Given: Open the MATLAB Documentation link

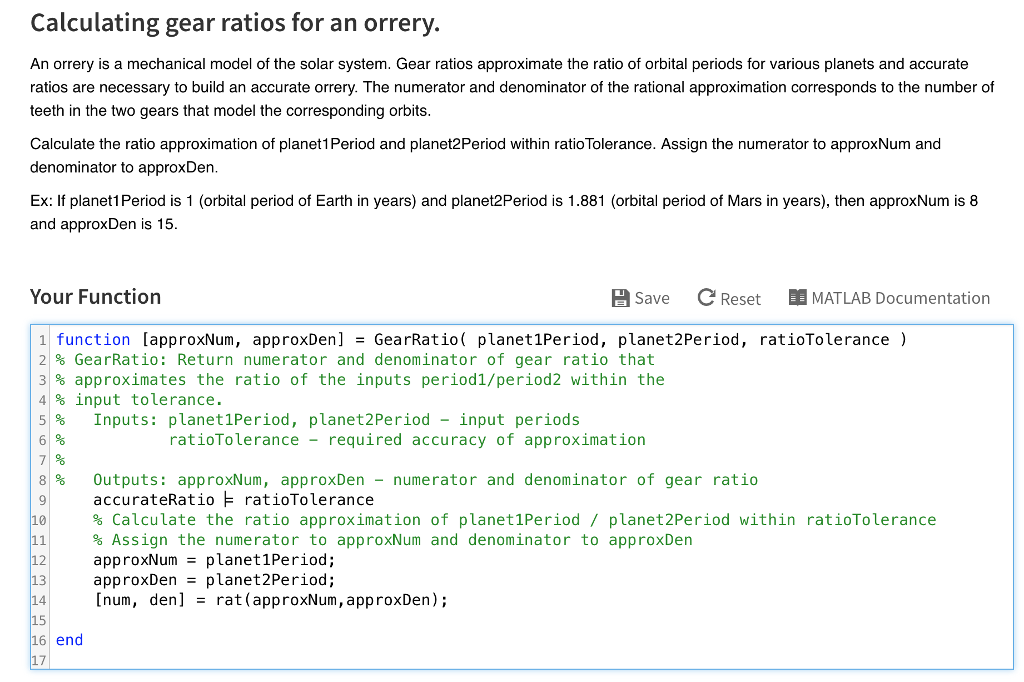Looking at the screenshot, I should coord(900,298).
